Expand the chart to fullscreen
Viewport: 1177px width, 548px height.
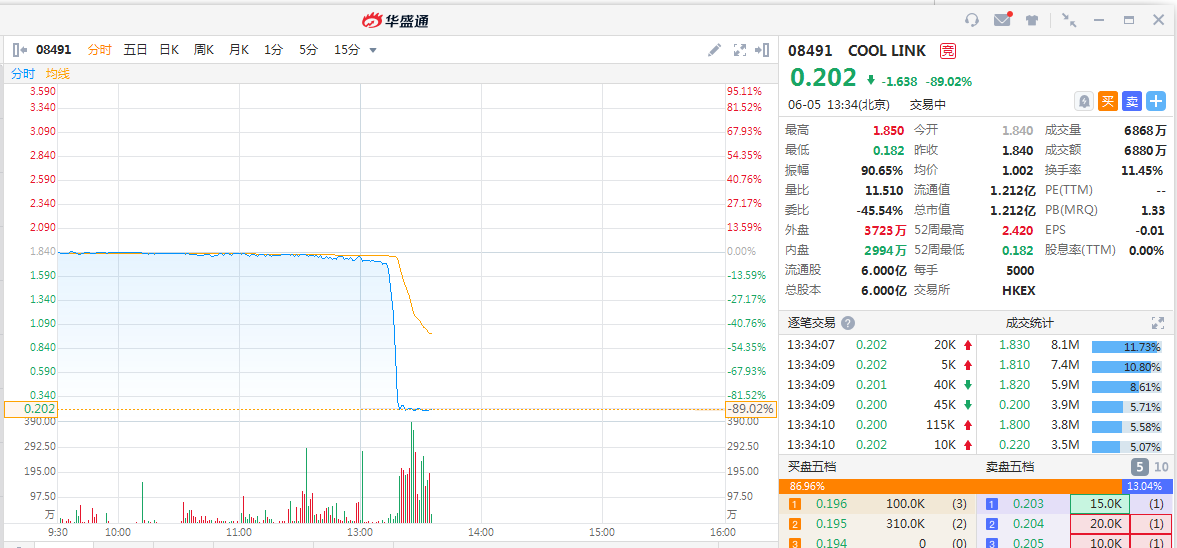(739, 50)
